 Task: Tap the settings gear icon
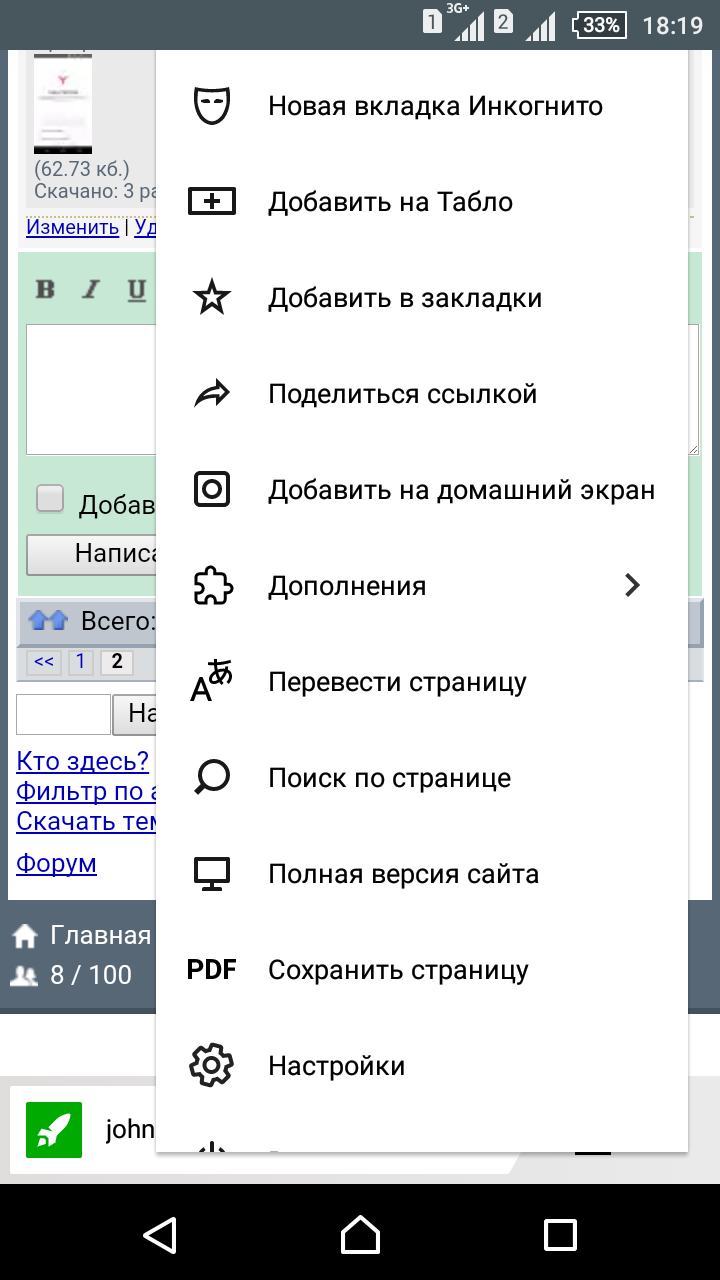211,1066
